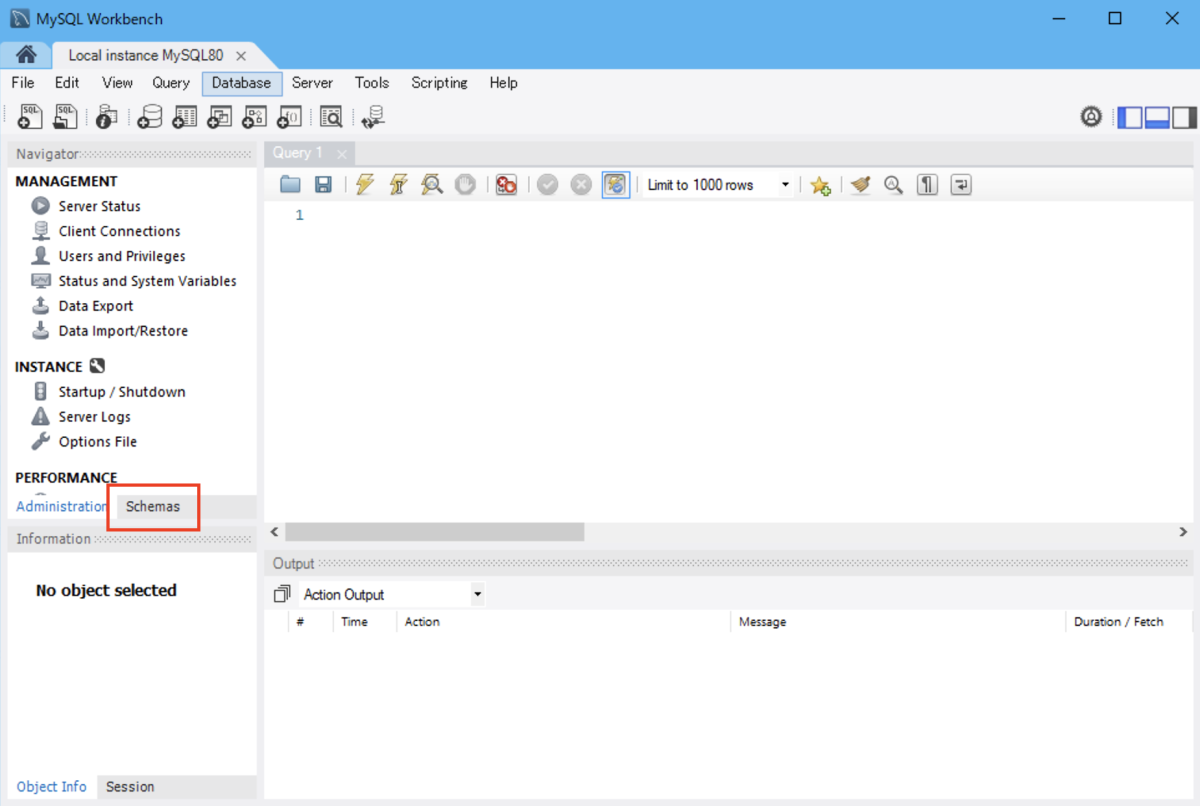Click the editor horizontal scrollbar thumb
This screenshot has width=1200, height=806.
tap(434, 532)
